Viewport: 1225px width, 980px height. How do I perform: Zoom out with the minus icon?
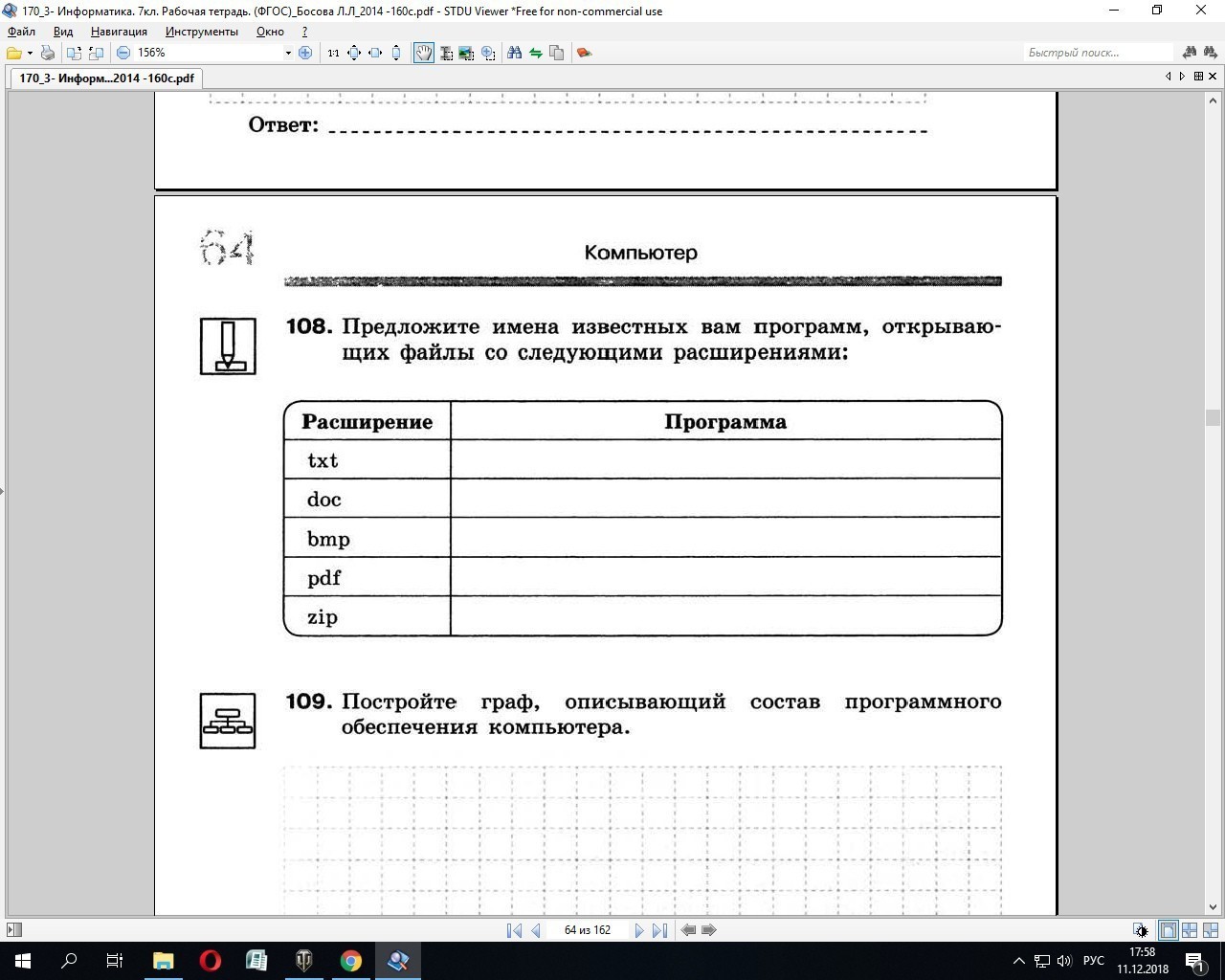click(x=123, y=53)
